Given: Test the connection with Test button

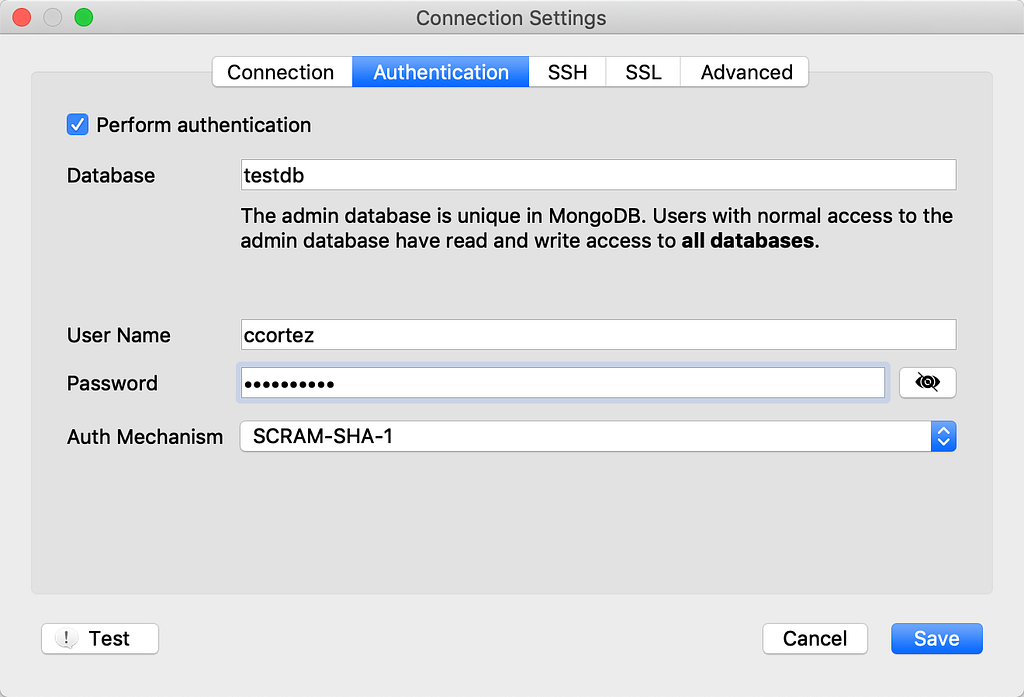Looking at the screenshot, I should pos(100,638).
